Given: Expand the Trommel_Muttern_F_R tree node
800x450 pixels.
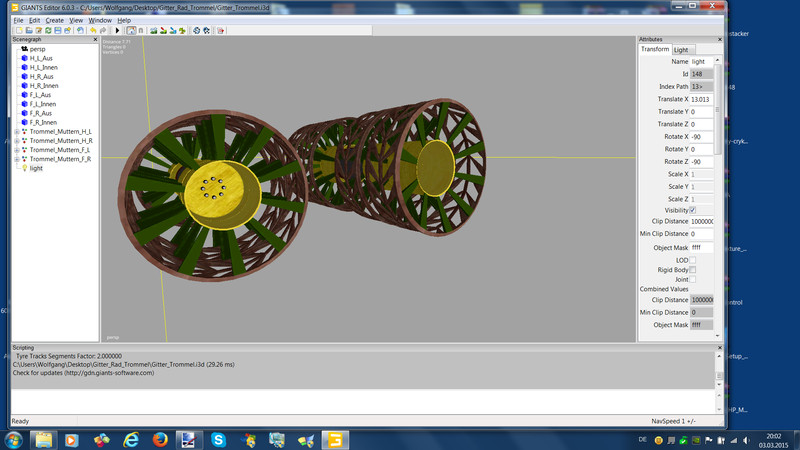Looking at the screenshot, I should 17,159.
